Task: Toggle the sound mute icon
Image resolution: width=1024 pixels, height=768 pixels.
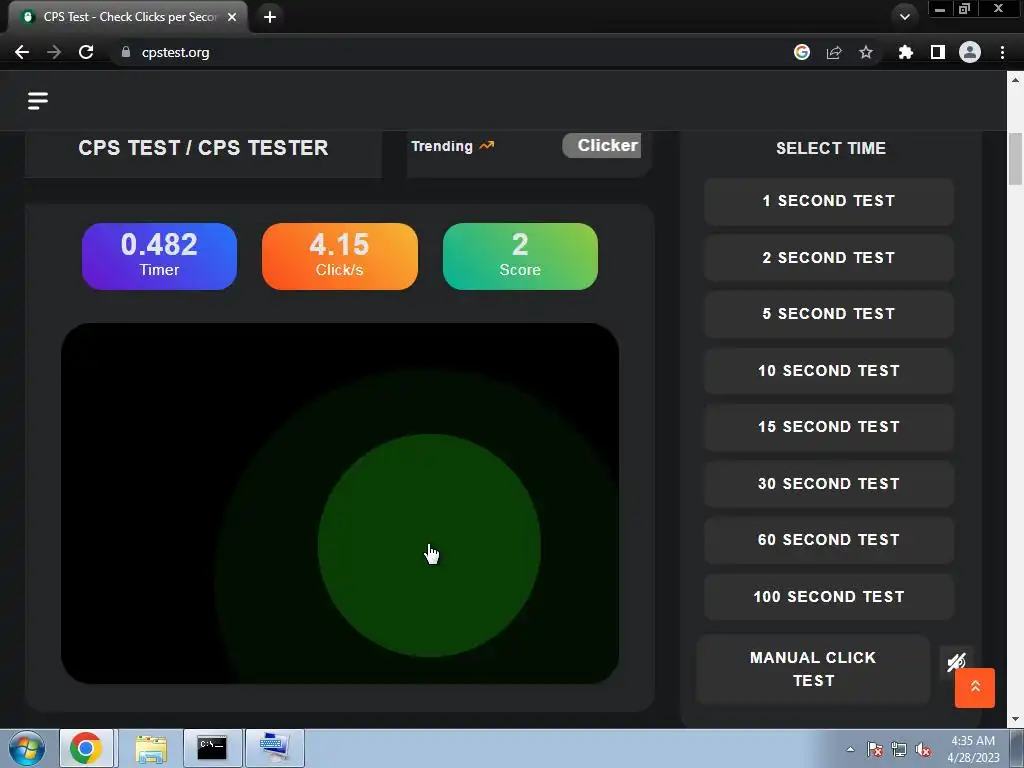Action: coord(956,662)
